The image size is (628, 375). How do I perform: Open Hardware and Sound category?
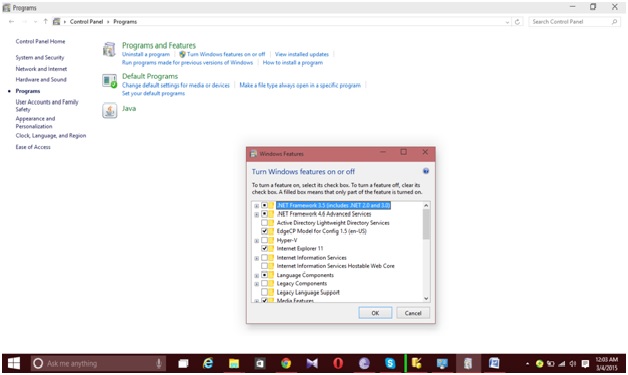[41, 79]
